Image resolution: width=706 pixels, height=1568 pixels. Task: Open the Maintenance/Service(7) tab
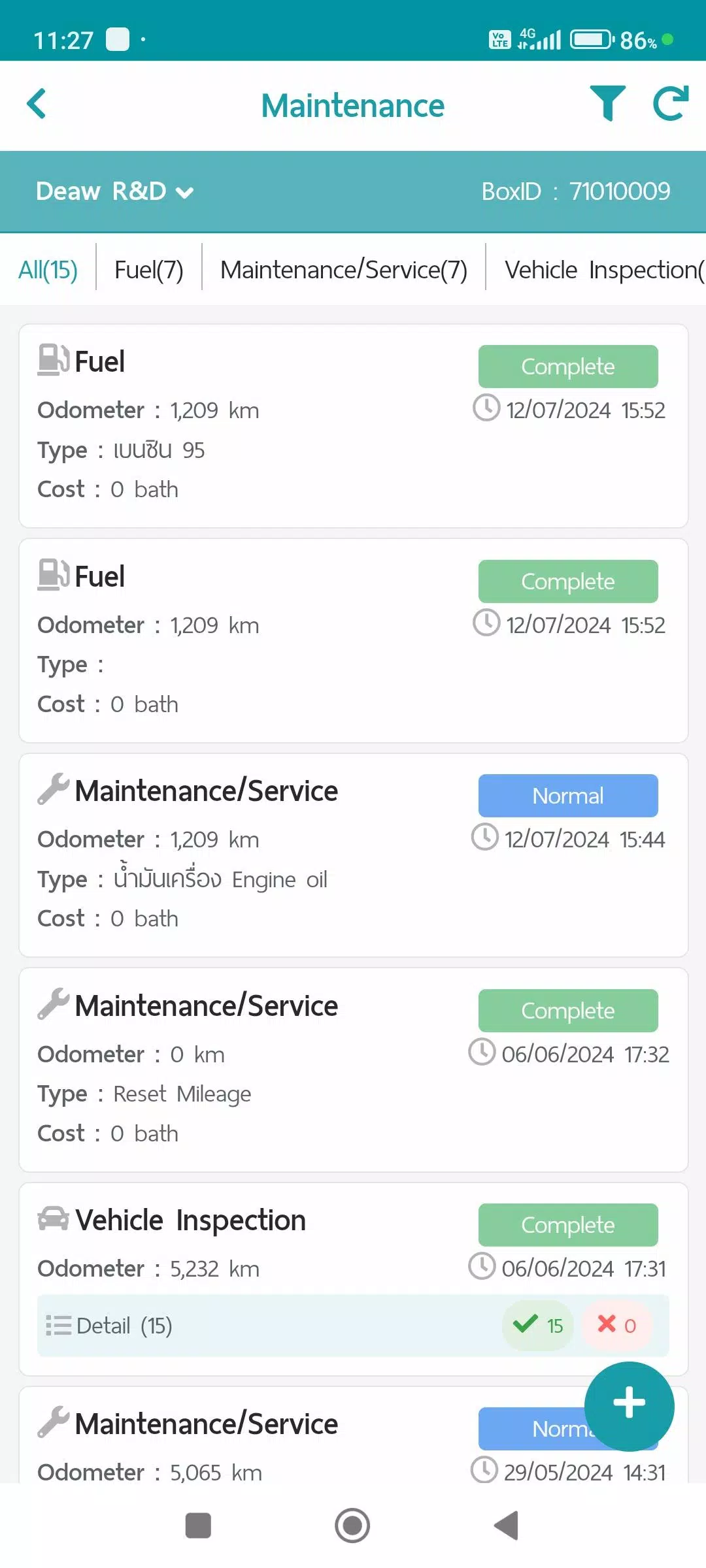[343, 269]
